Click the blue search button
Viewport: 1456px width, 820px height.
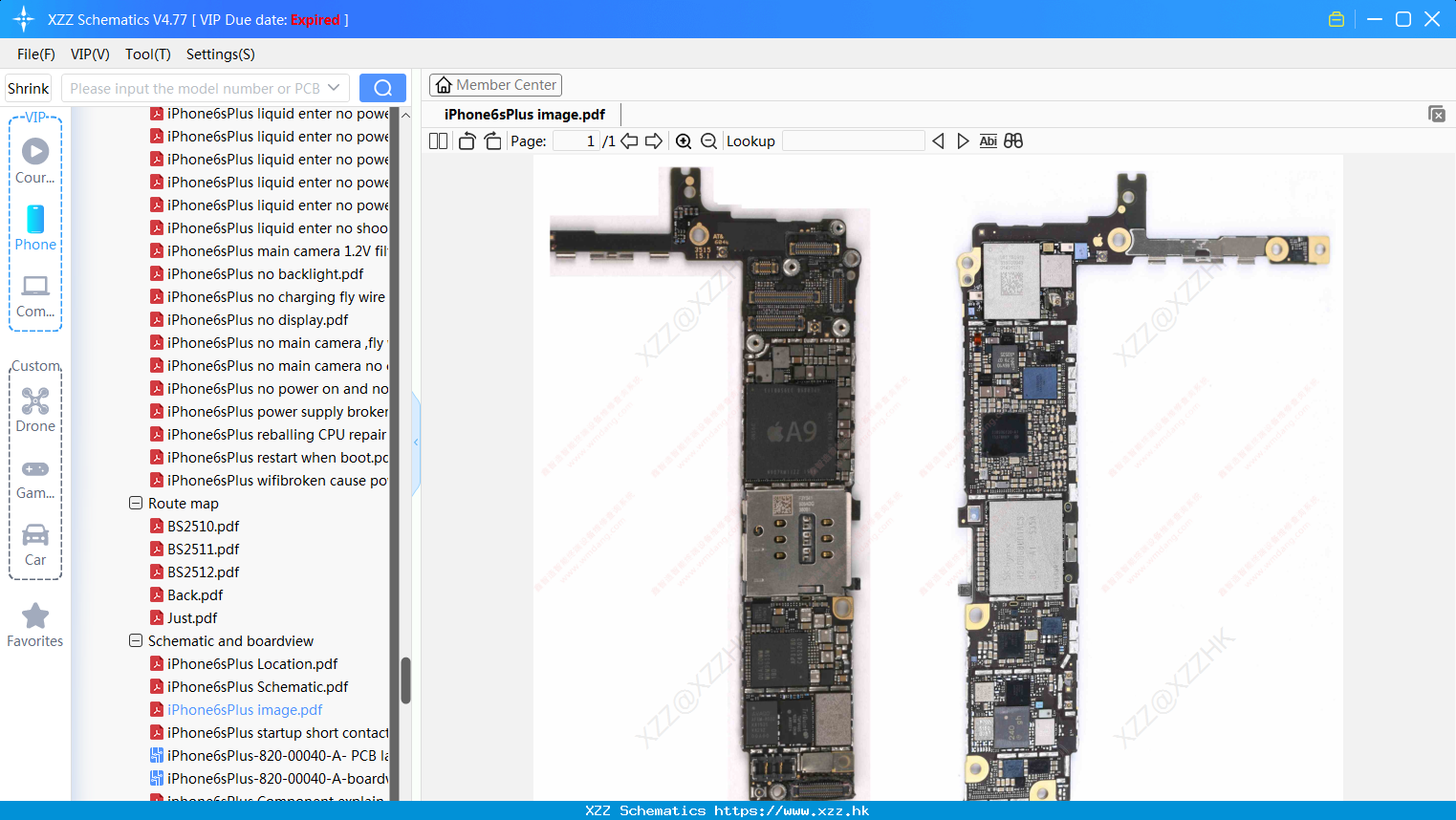(x=382, y=88)
